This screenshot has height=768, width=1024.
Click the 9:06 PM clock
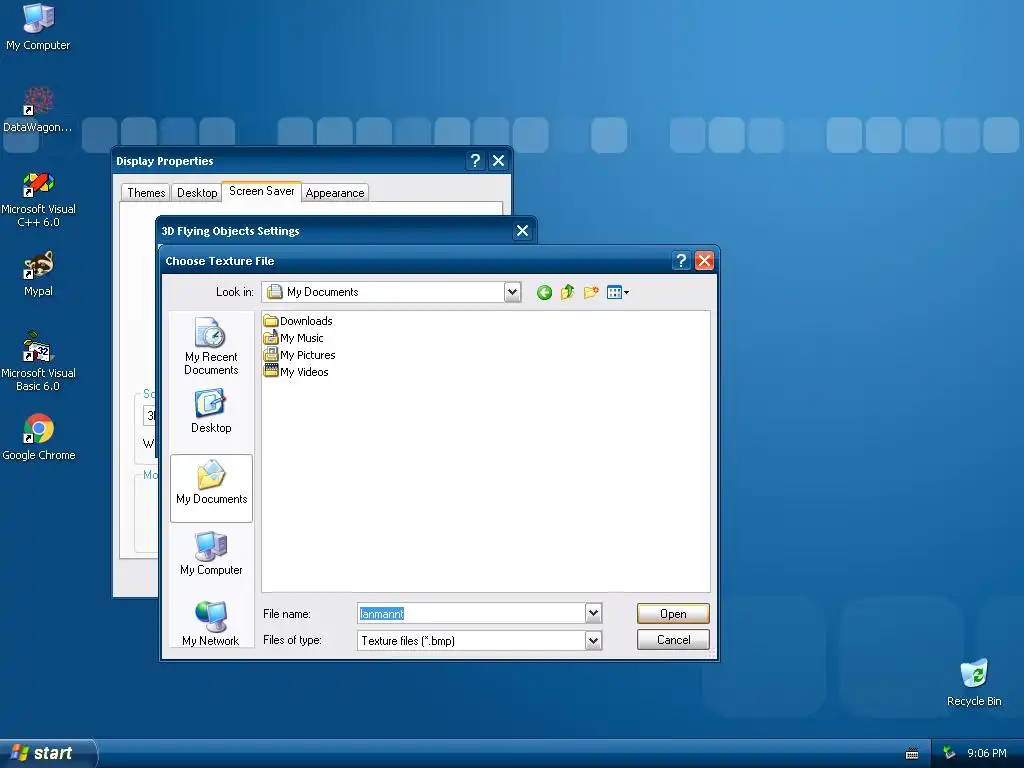(987, 753)
